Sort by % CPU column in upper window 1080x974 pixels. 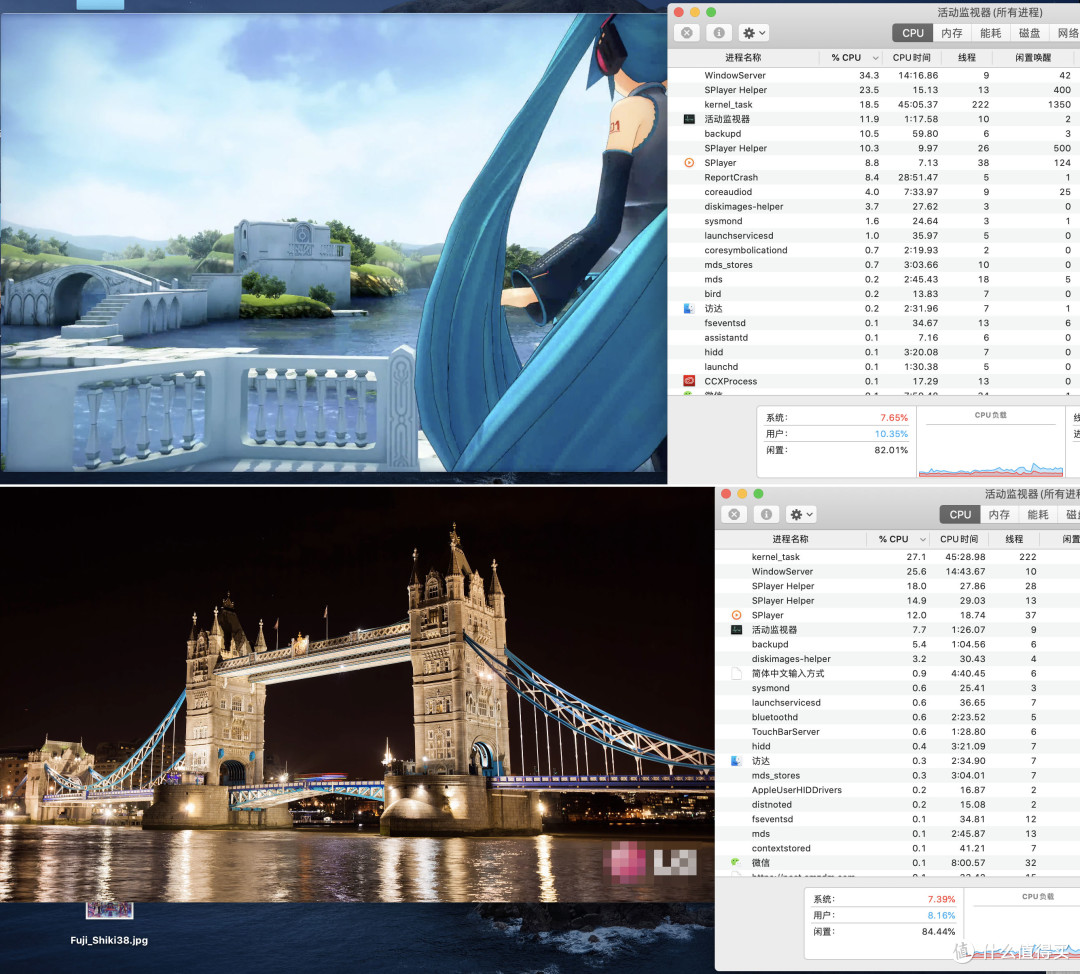851,58
